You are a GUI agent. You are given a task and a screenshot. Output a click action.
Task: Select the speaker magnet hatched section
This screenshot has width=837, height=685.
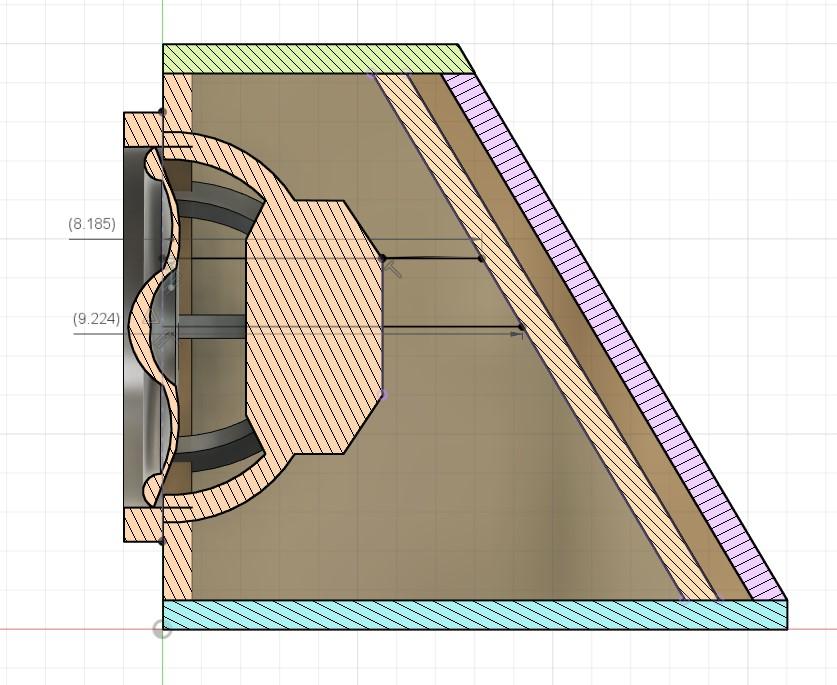[315, 327]
